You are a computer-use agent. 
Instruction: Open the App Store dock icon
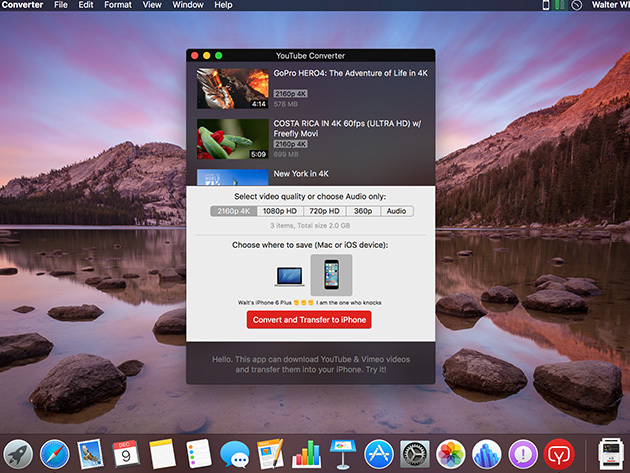[x=378, y=454]
